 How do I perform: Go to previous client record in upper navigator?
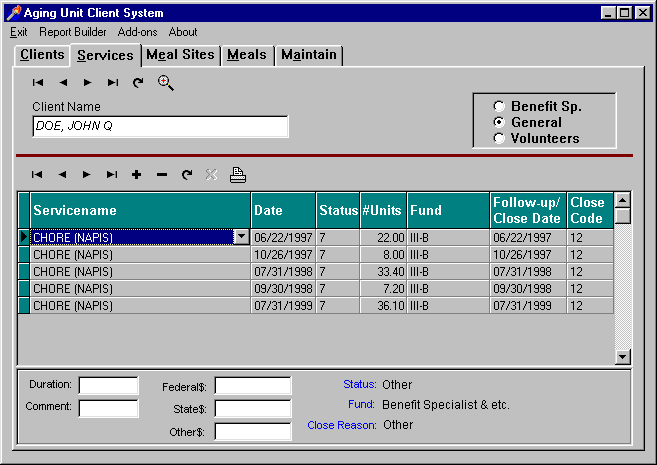pos(63,83)
